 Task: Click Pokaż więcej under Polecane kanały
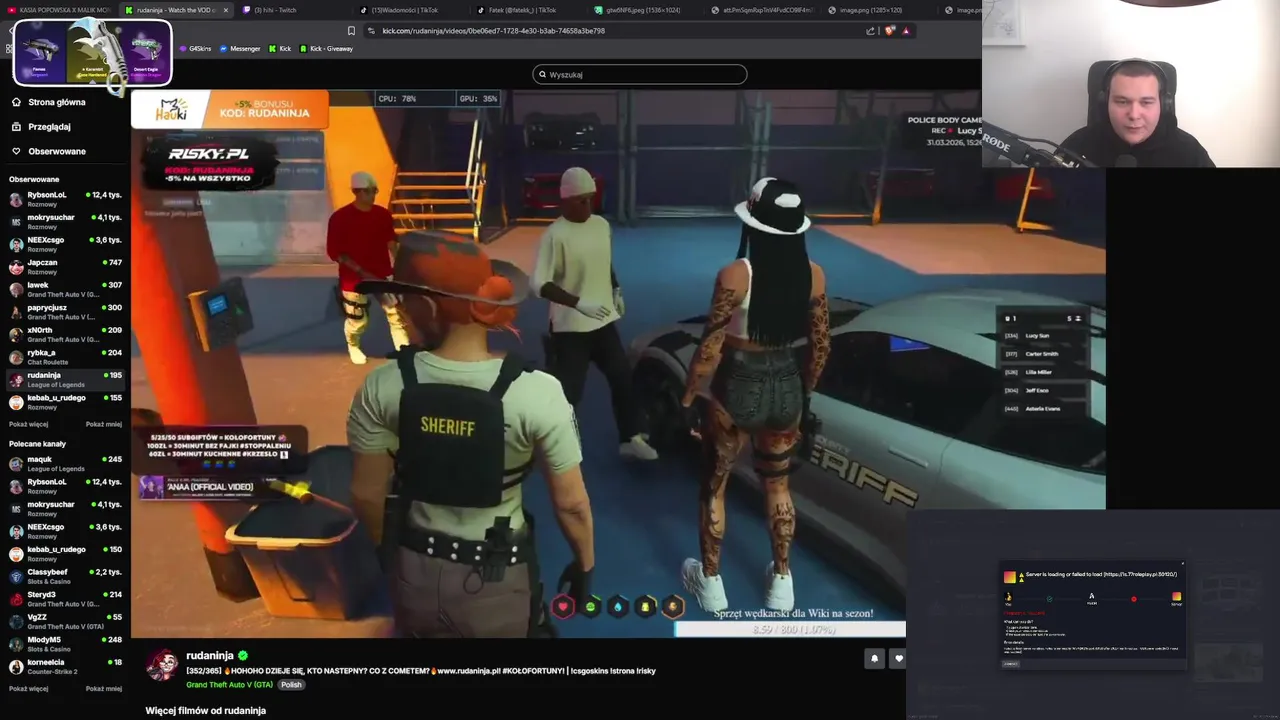pyautogui.click(x=28, y=688)
